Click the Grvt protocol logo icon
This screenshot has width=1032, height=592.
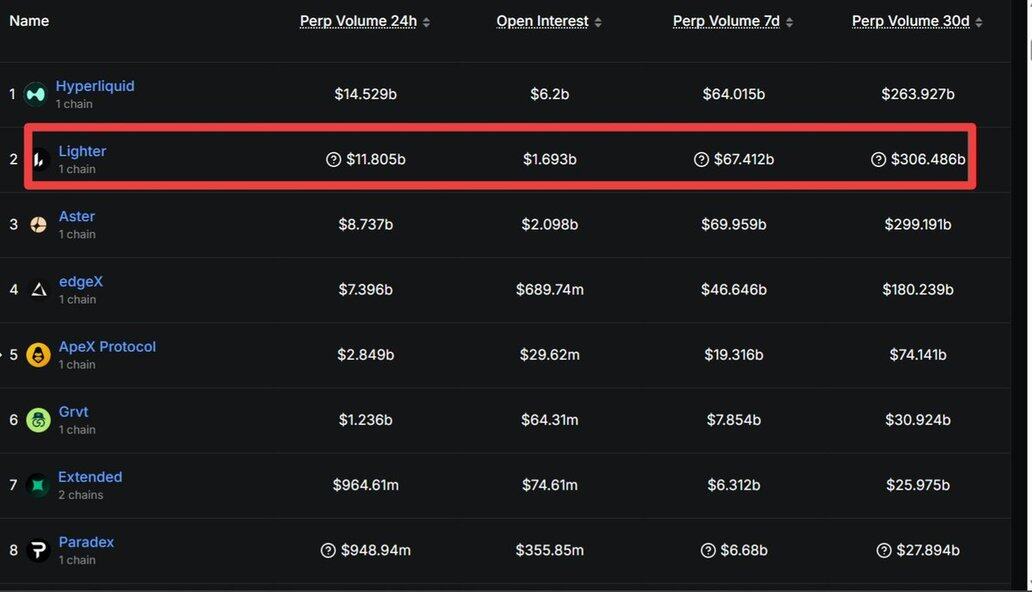click(39, 420)
